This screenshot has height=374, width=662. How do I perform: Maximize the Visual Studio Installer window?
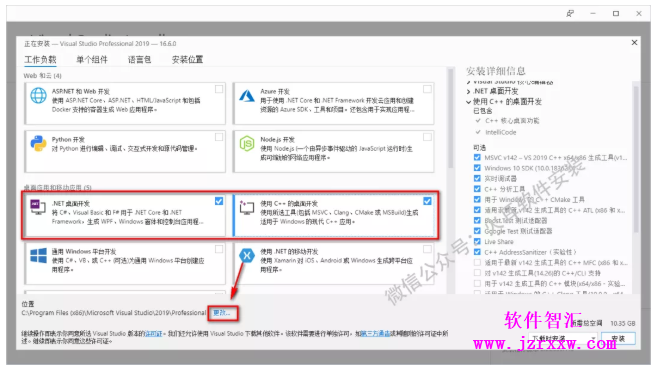click(x=616, y=14)
